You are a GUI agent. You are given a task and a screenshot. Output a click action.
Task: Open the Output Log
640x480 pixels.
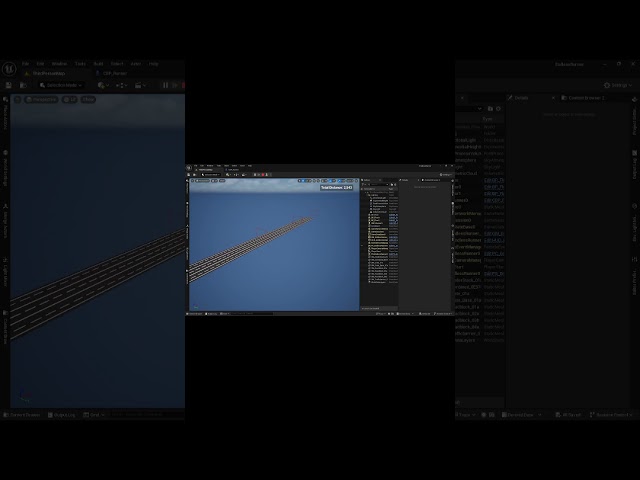[62, 415]
